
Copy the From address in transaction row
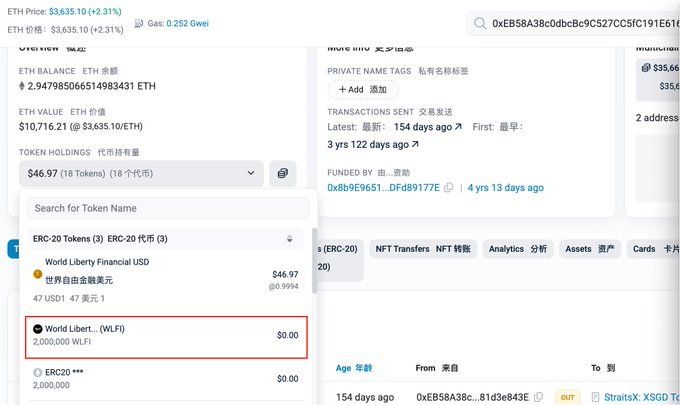pos(538,397)
